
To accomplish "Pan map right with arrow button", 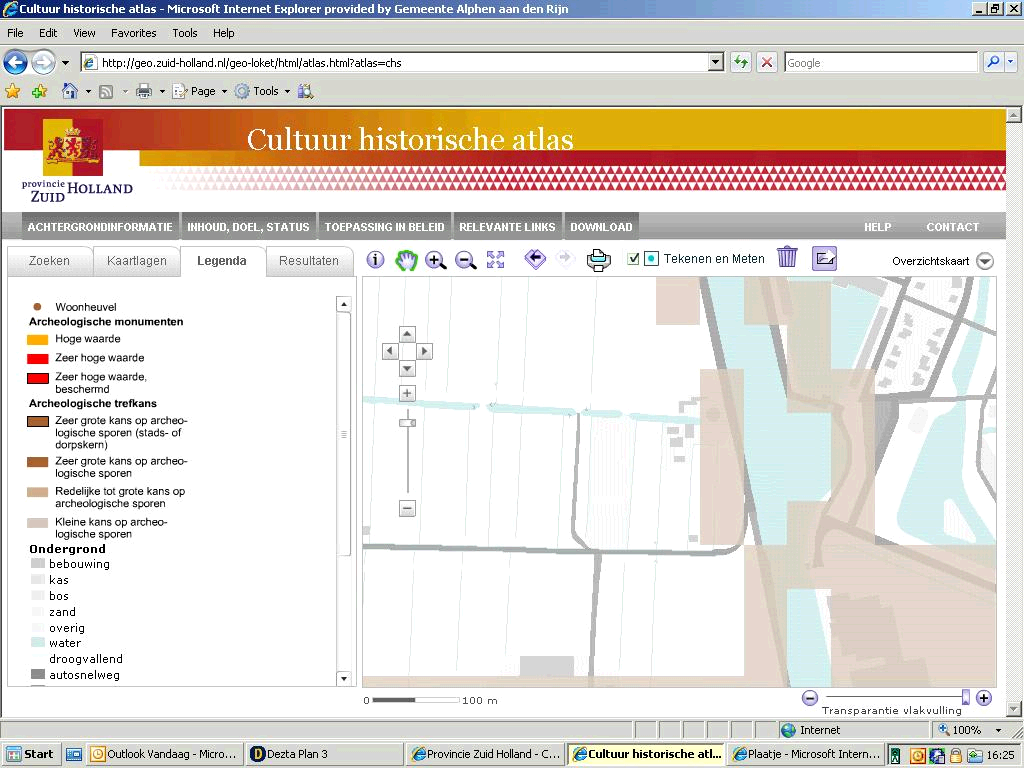I will [x=424, y=351].
